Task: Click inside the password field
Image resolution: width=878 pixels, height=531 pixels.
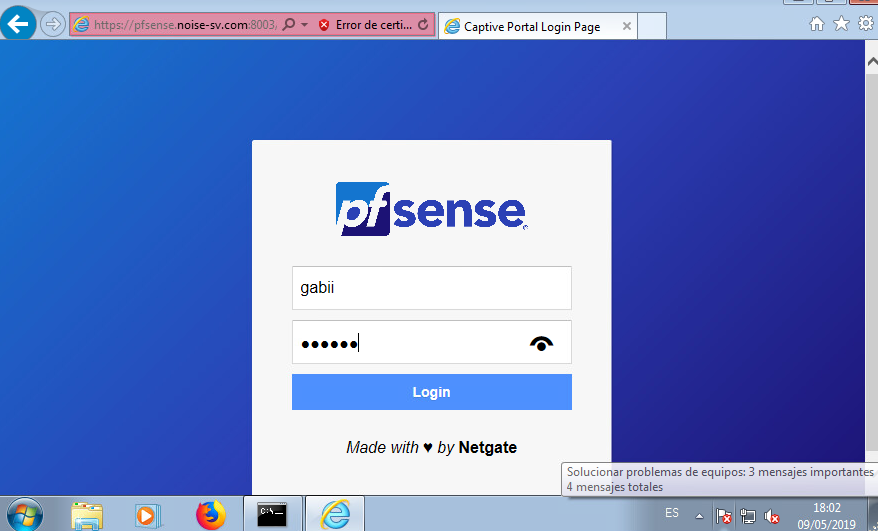Action: click(432, 342)
